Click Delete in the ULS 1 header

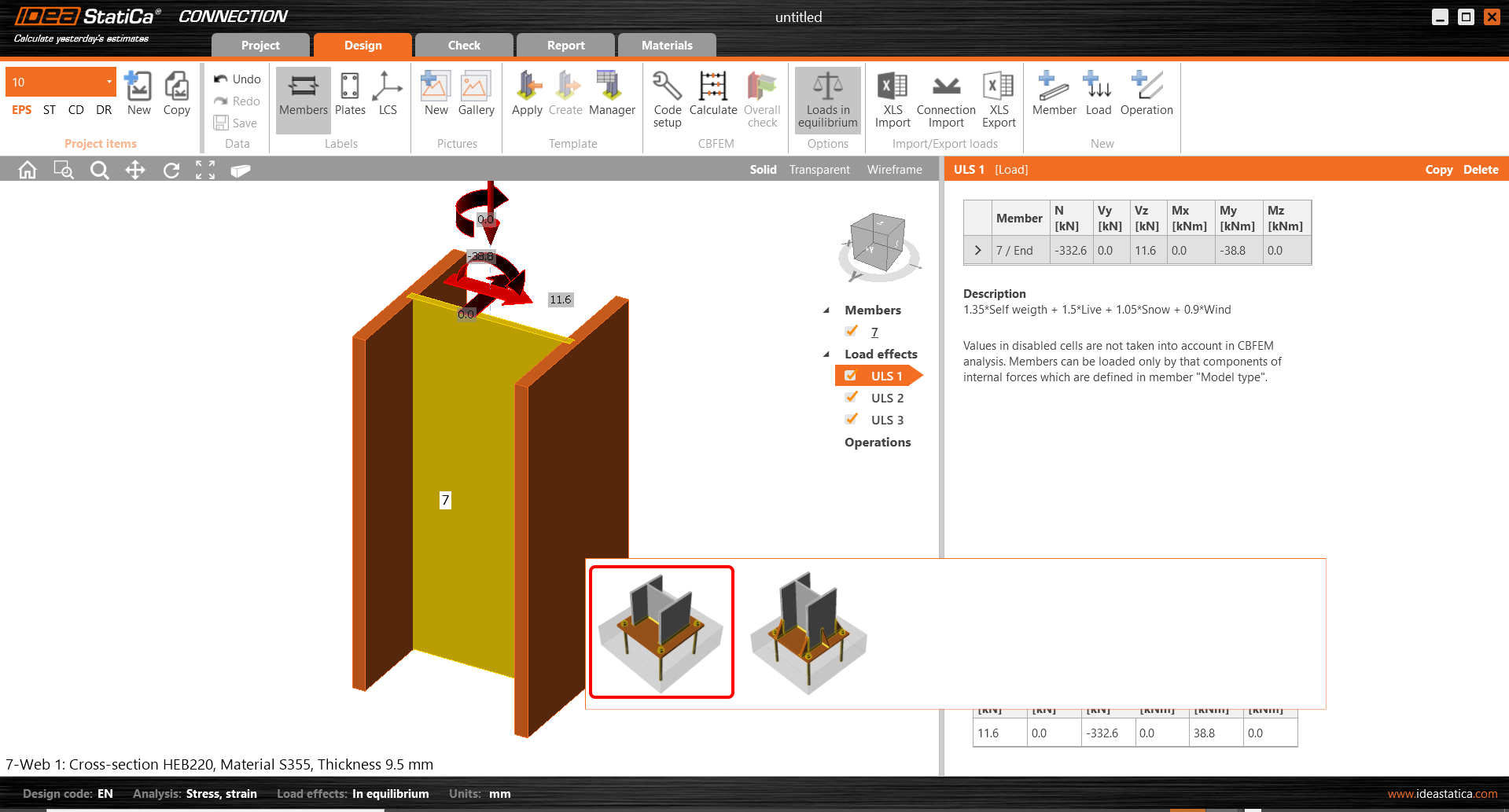click(1480, 170)
